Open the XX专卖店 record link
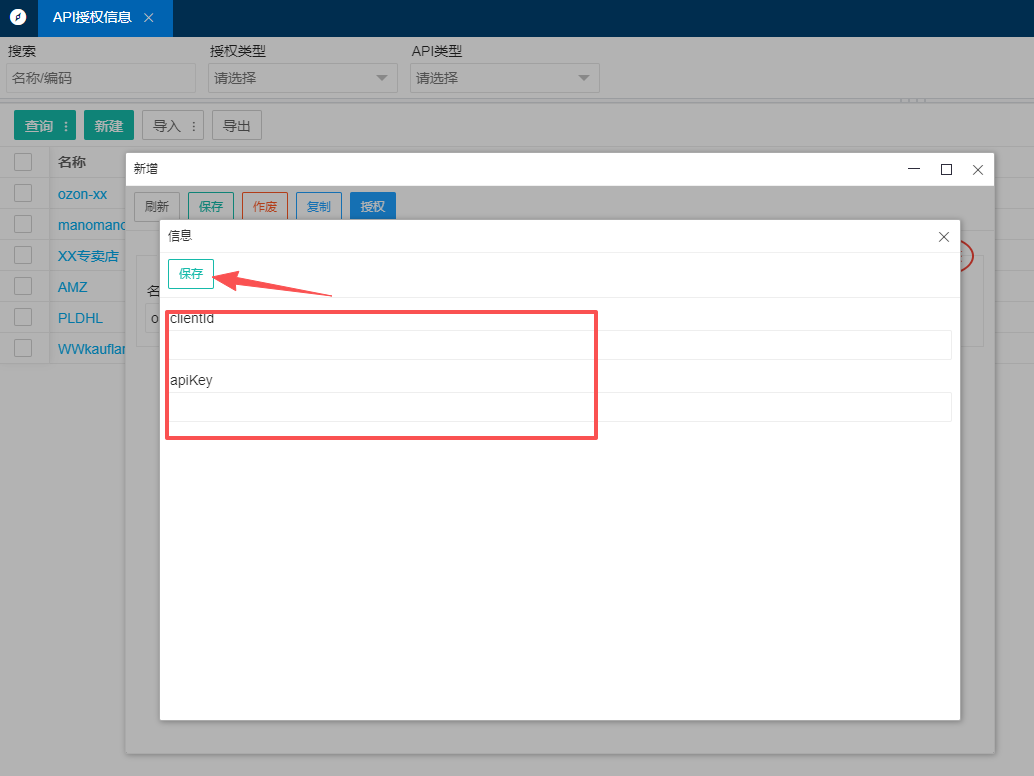1034x776 pixels. (x=88, y=256)
